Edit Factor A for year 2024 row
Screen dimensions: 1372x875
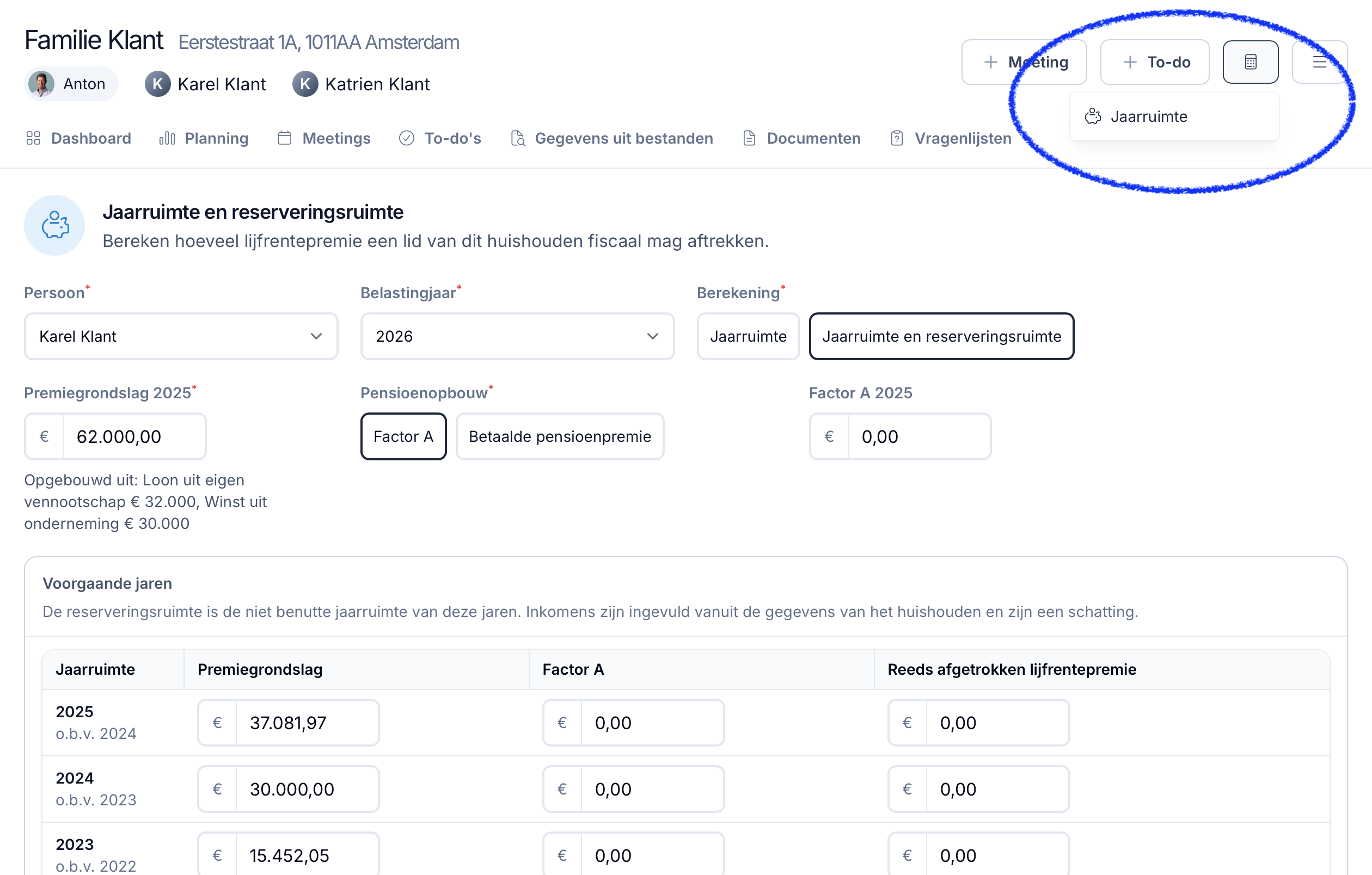633,790
